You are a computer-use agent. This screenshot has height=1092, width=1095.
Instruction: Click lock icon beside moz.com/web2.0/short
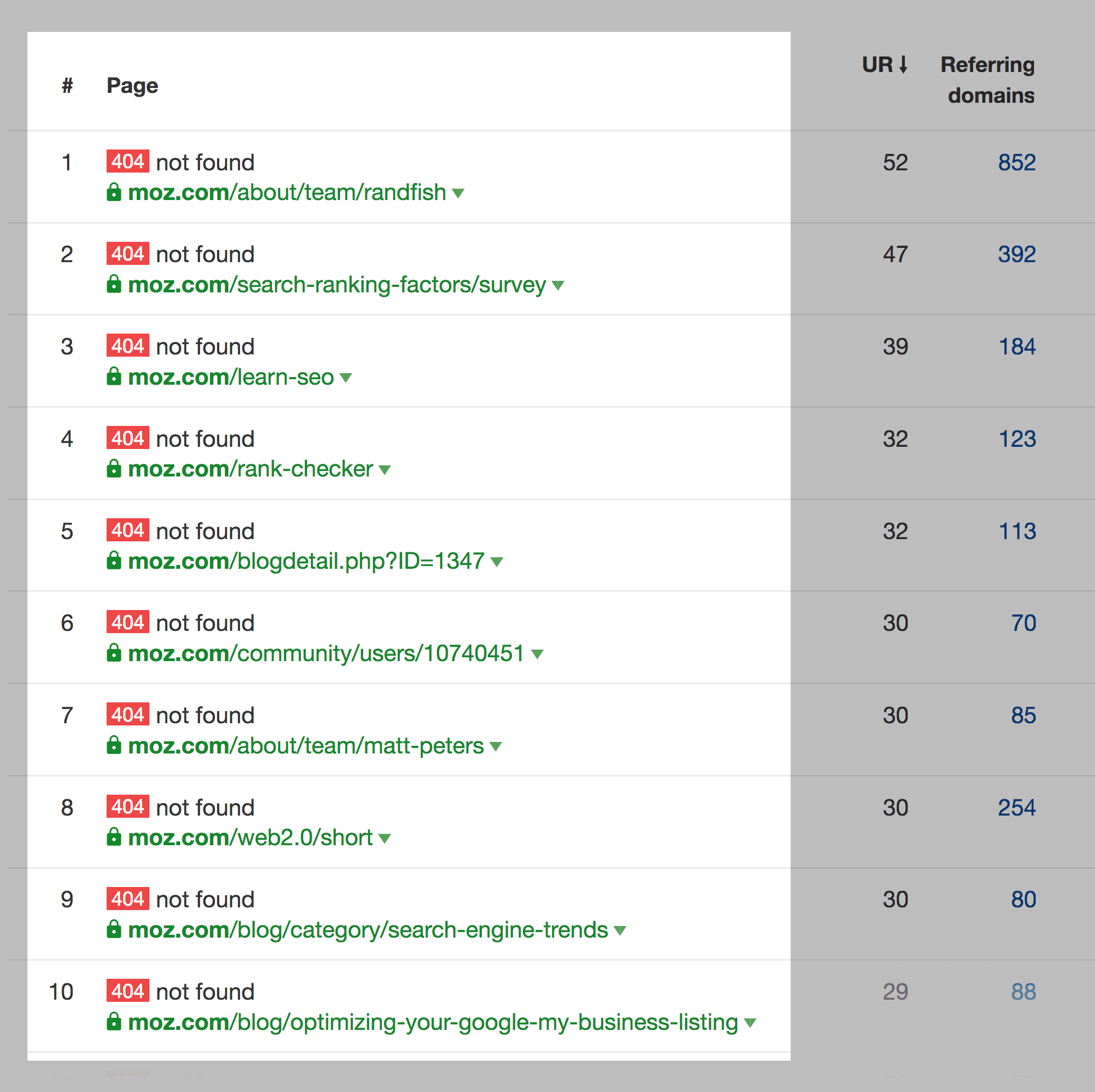114,838
